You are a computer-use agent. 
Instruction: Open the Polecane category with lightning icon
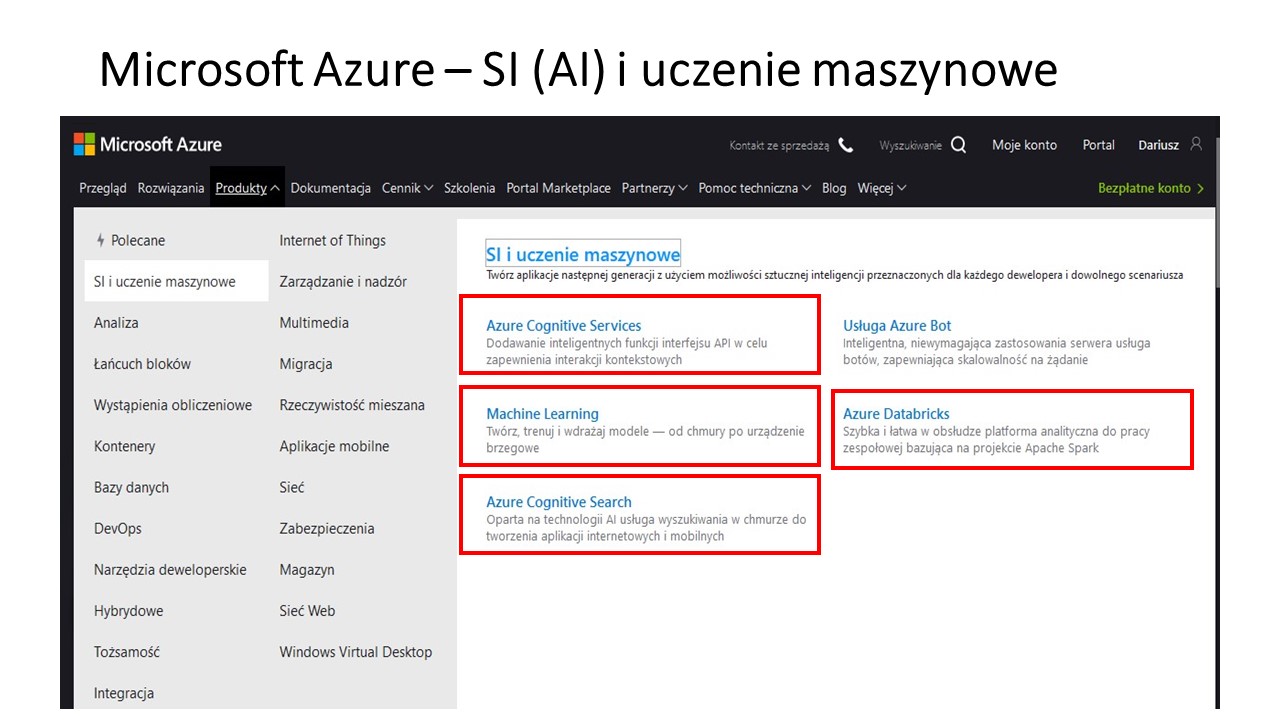[x=130, y=241]
